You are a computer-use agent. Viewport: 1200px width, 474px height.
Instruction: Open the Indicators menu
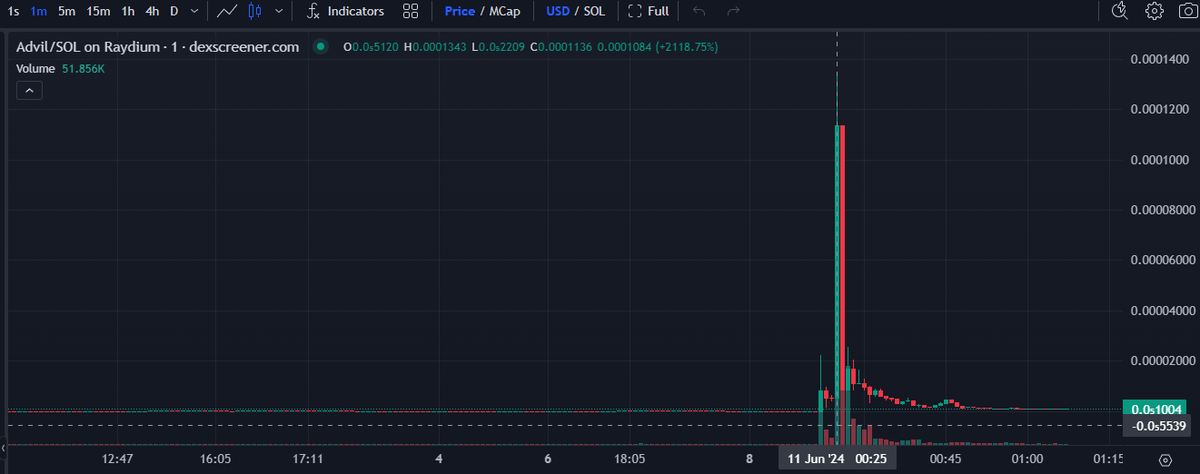tap(345, 12)
